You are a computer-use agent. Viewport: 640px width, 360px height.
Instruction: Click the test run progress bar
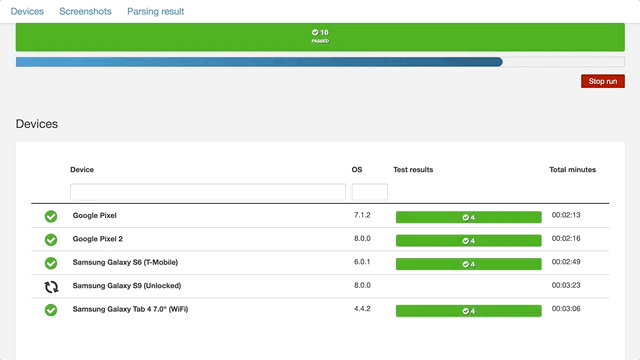click(x=320, y=62)
